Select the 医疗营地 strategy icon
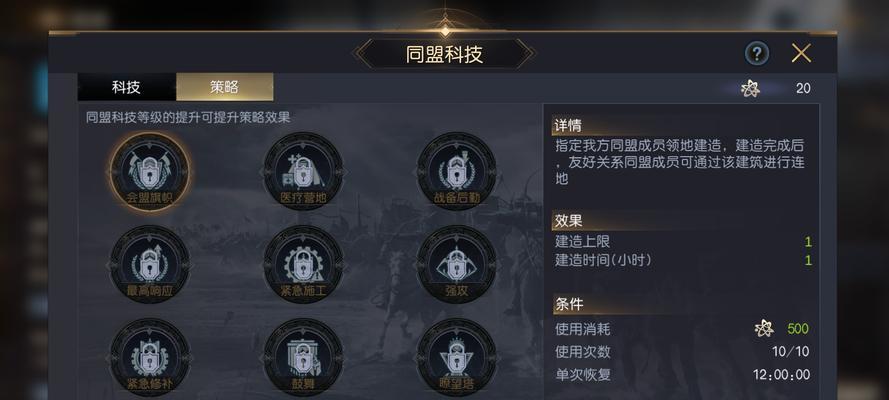Viewport: 889px width, 400px height. point(303,172)
